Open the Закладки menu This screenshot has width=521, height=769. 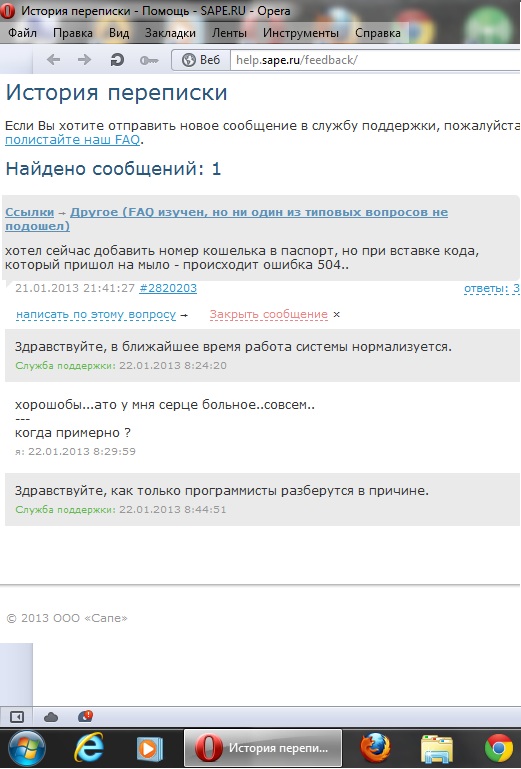coord(170,33)
